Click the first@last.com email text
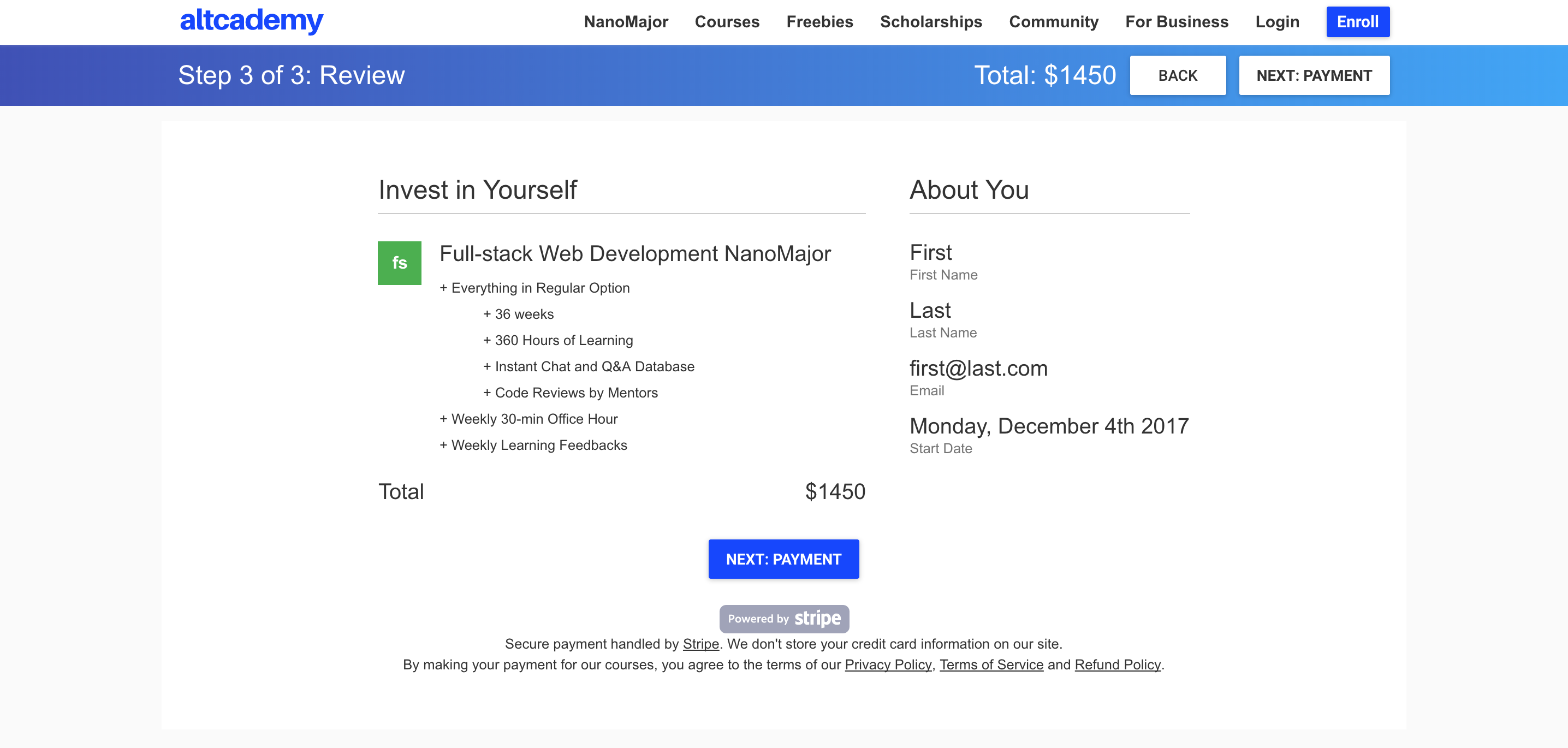 978,368
